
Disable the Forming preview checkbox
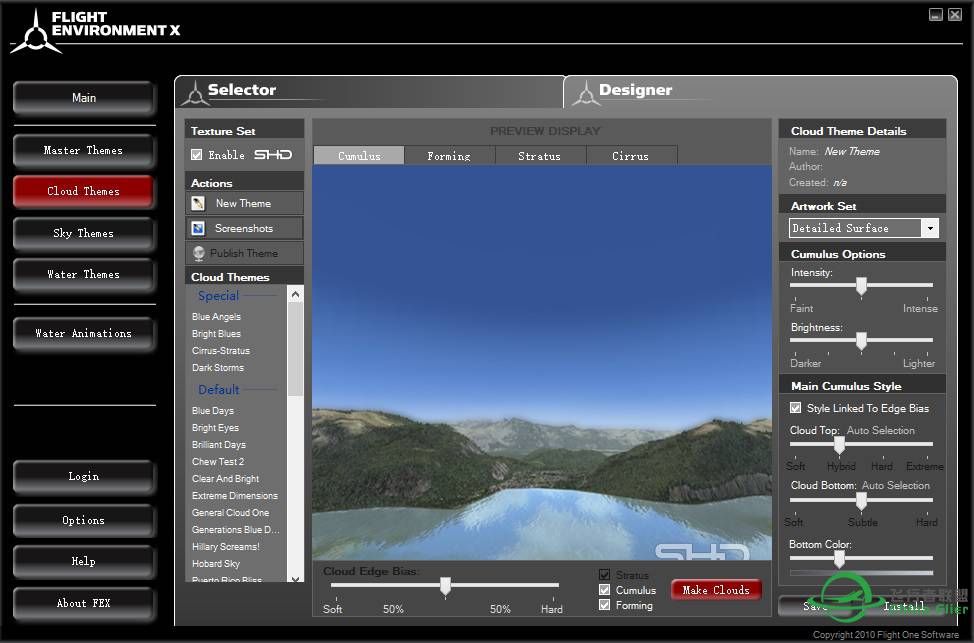point(604,605)
